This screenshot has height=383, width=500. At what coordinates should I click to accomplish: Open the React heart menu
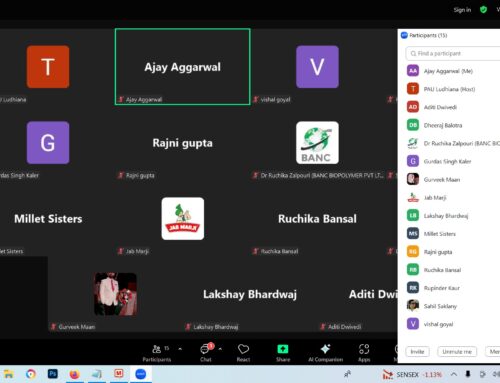(243, 353)
